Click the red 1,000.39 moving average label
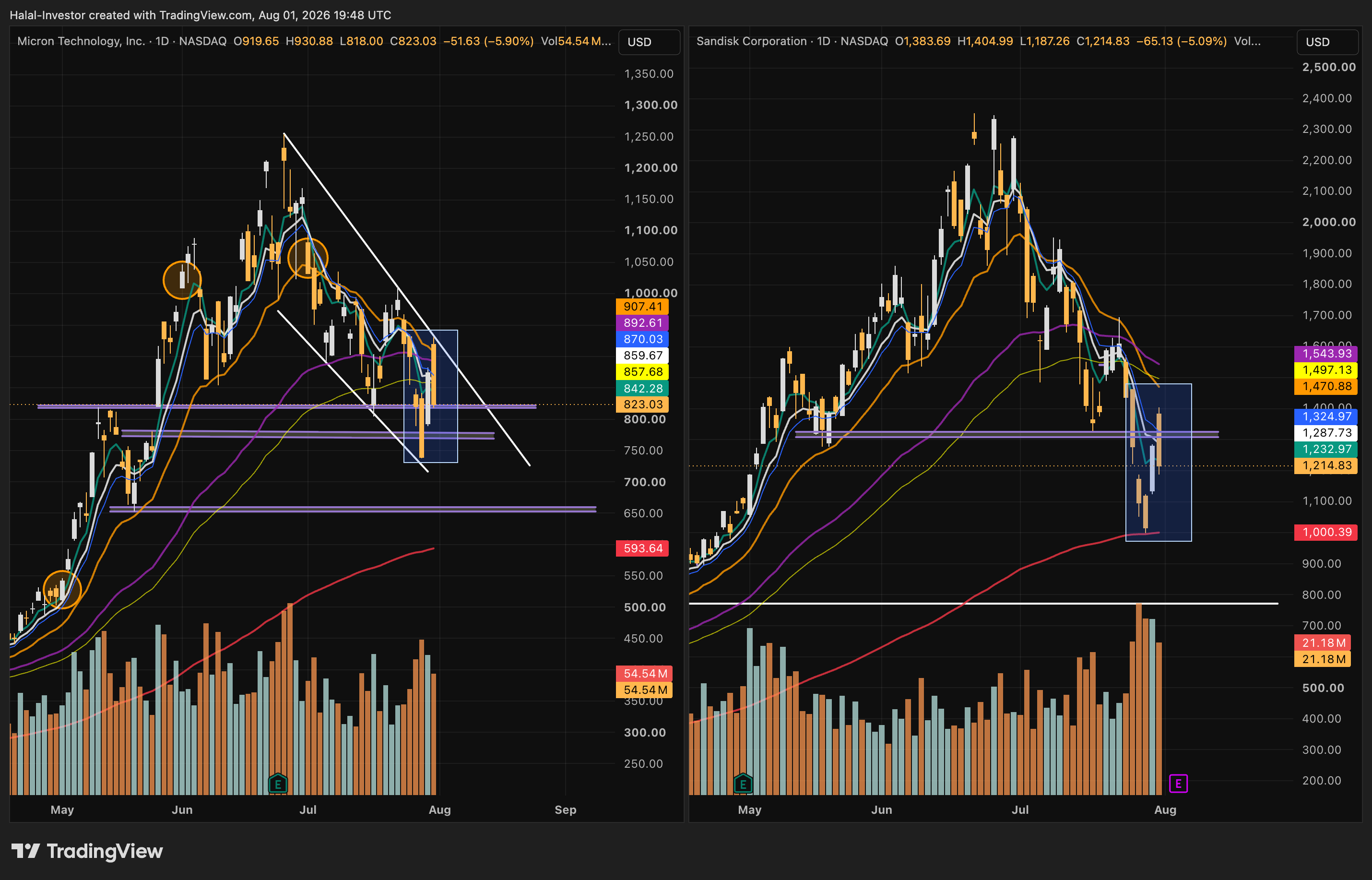Viewport: 1372px width, 880px height. (1325, 533)
